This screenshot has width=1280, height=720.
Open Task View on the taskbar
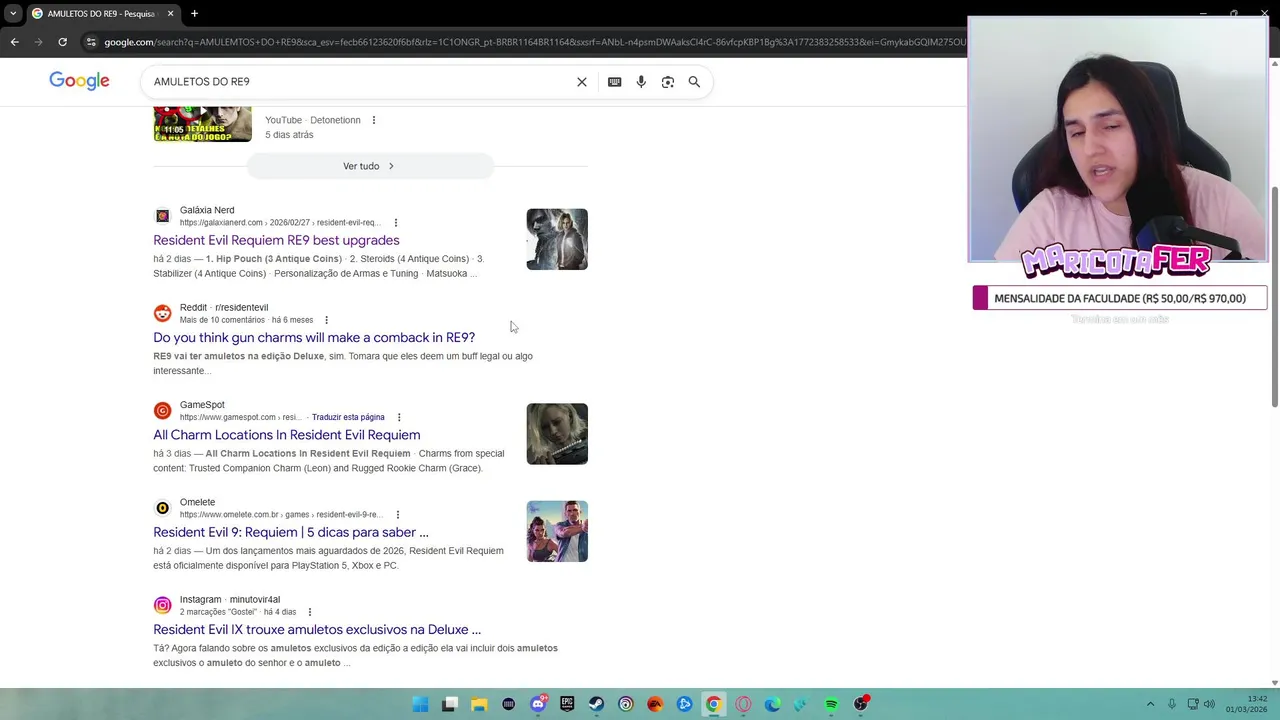click(450, 704)
